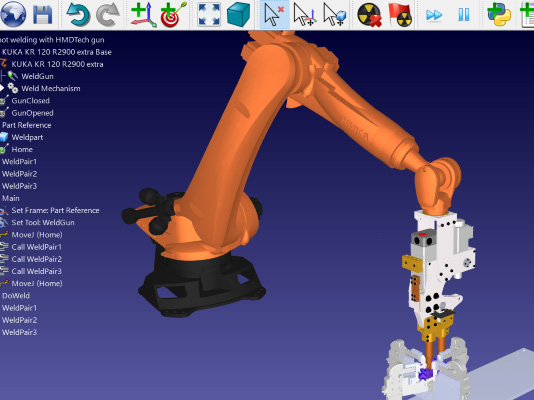Click the blue cube icon beside Weldpart

pyautogui.click(x=4, y=137)
